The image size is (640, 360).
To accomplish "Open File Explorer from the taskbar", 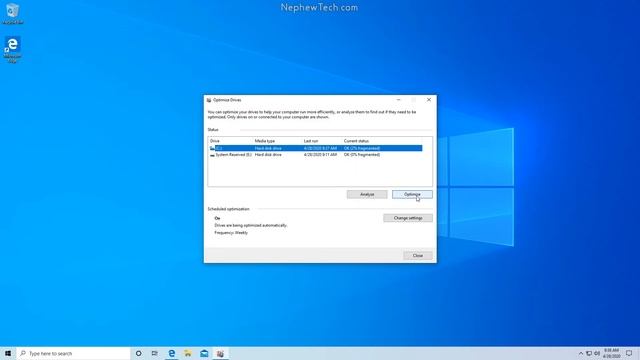I will (188, 353).
